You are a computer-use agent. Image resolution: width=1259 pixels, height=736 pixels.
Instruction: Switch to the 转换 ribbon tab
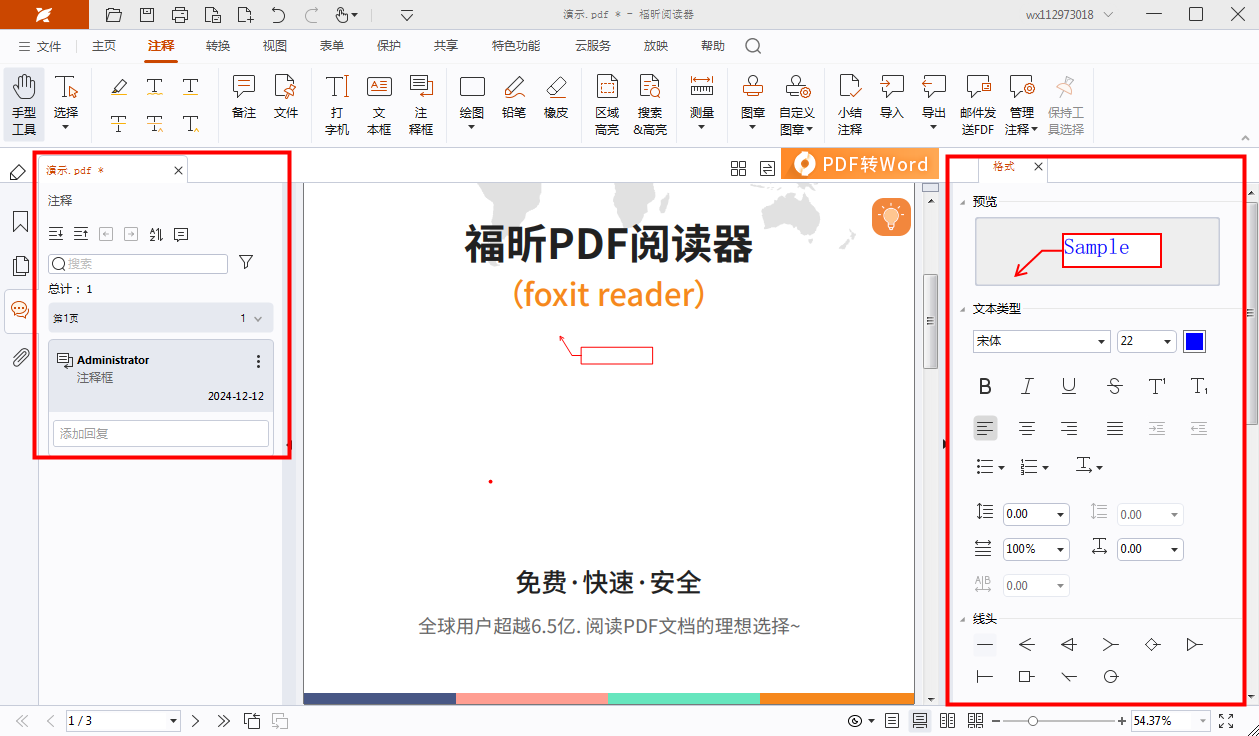point(218,46)
